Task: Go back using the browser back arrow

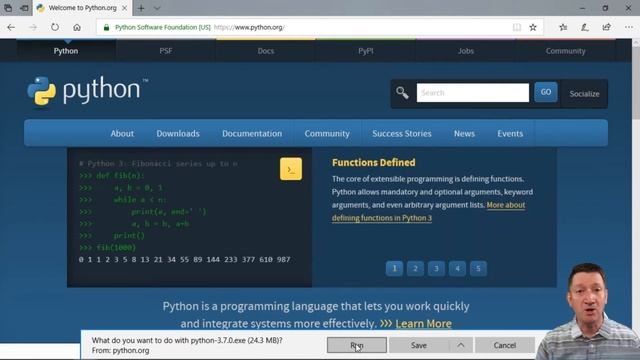Action: tap(11, 27)
